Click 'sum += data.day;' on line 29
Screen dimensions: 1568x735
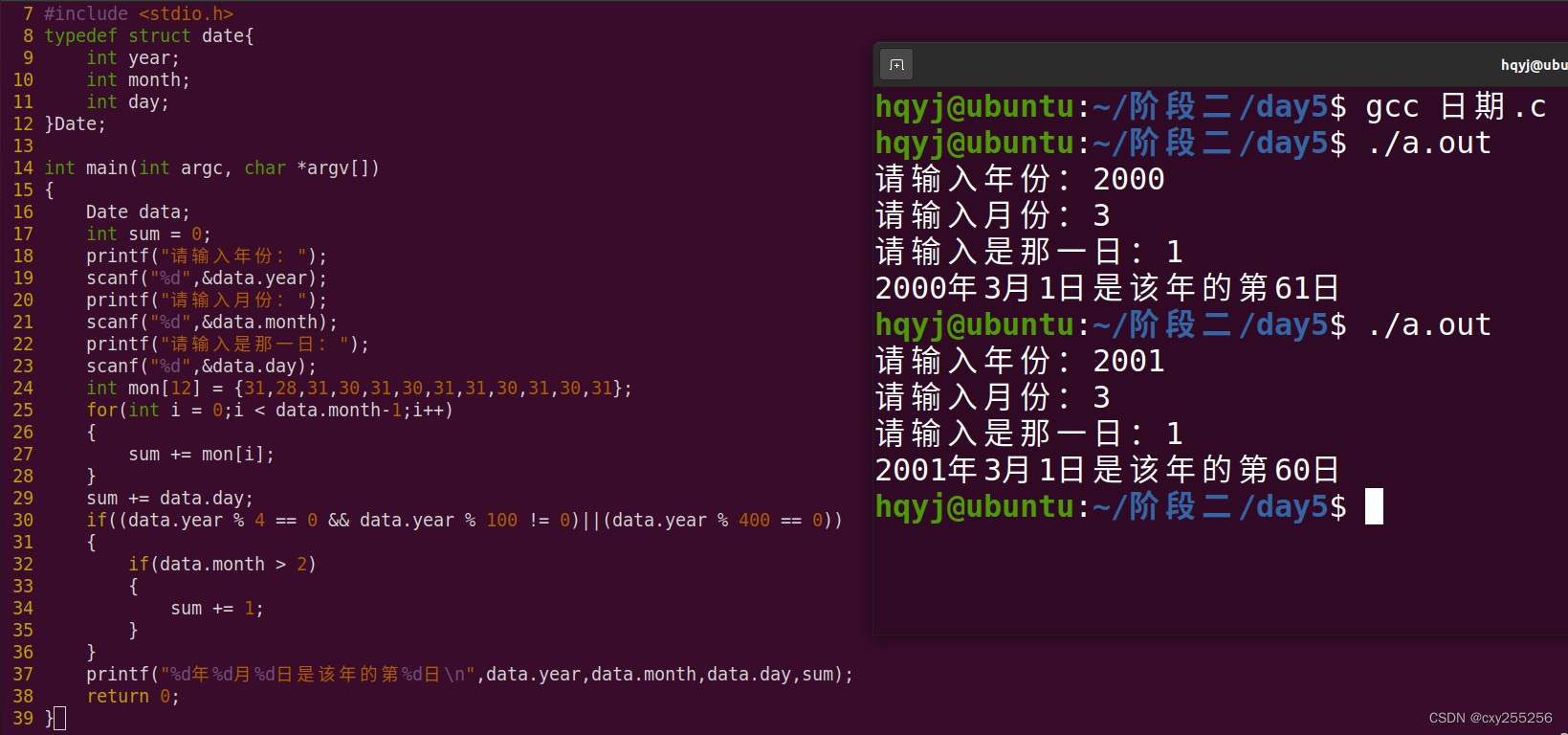coord(169,498)
